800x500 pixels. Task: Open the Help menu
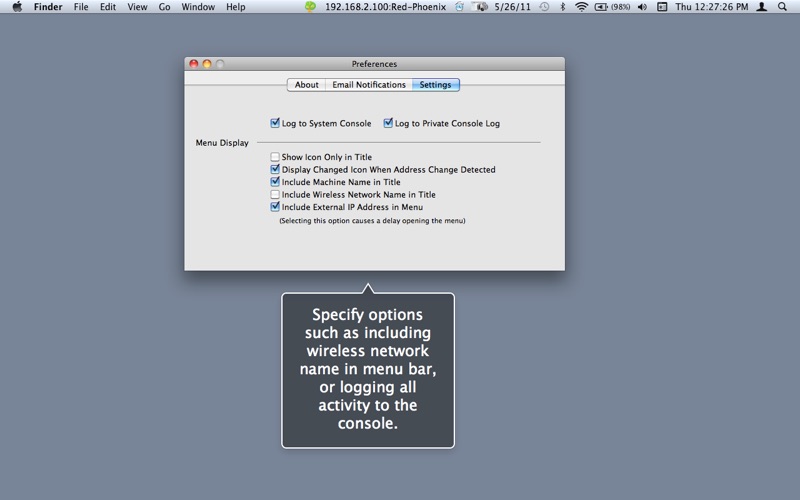[x=236, y=7]
